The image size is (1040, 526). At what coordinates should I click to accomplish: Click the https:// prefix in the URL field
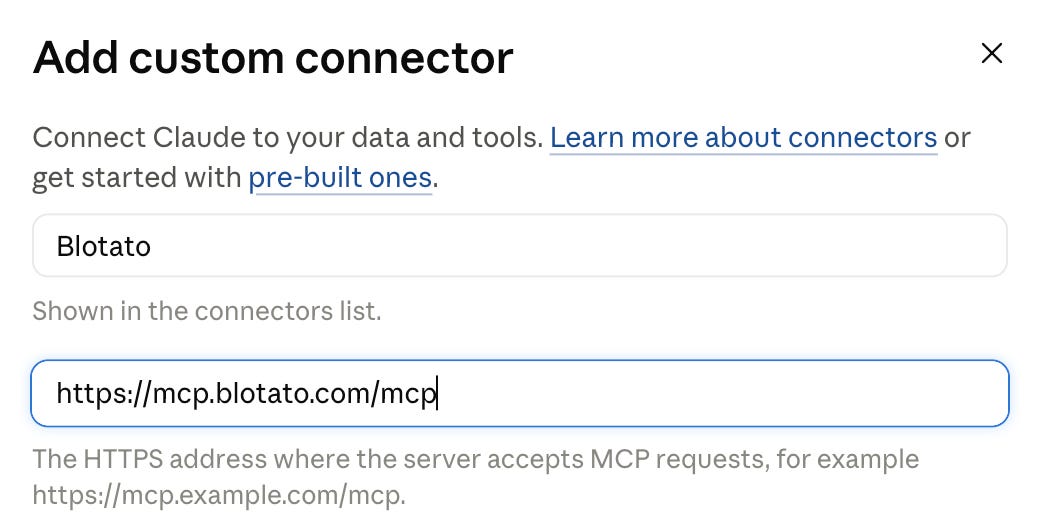[x=105, y=393]
